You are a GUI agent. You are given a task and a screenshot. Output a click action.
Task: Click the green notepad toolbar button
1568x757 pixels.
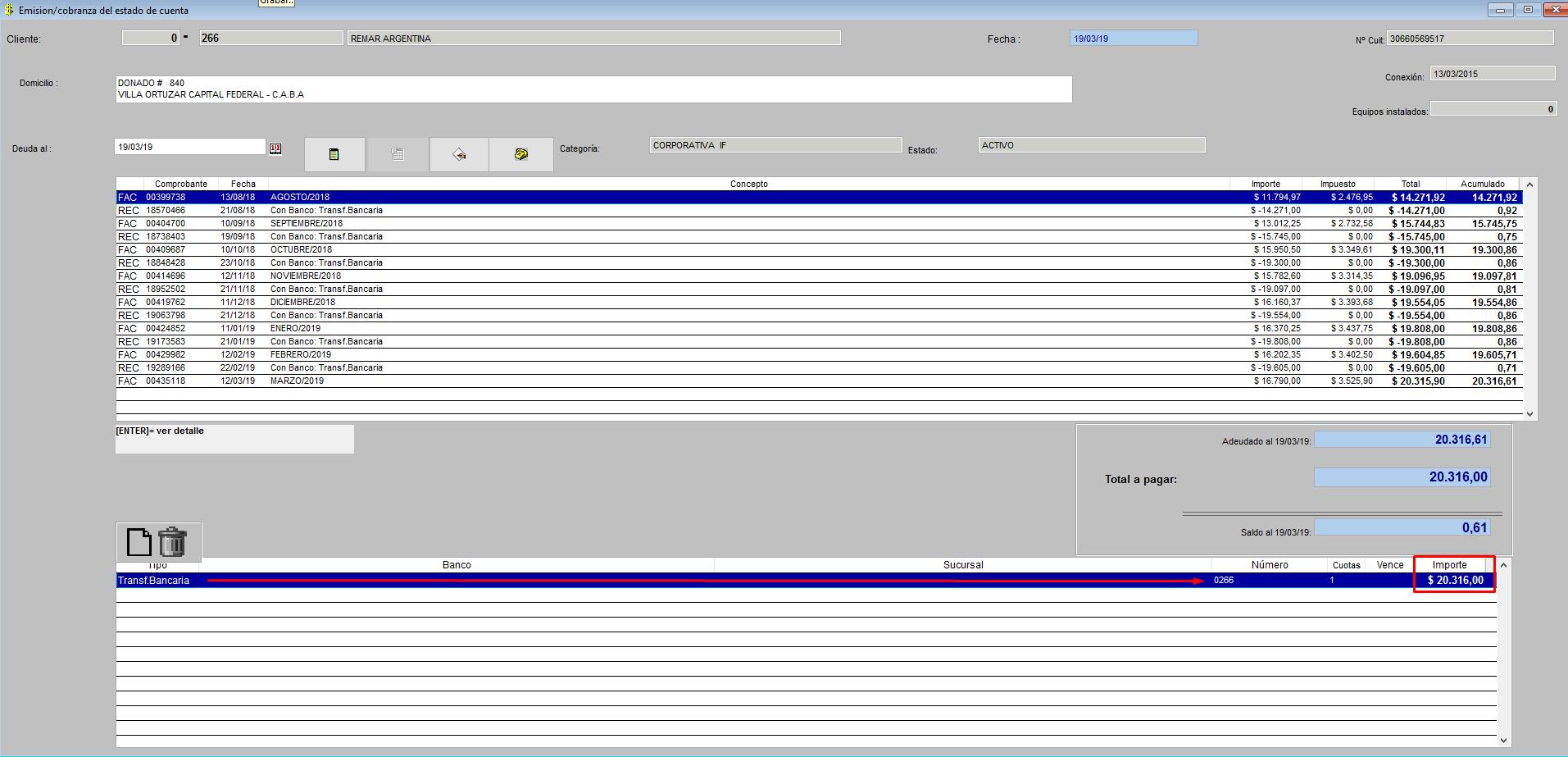click(x=334, y=154)
